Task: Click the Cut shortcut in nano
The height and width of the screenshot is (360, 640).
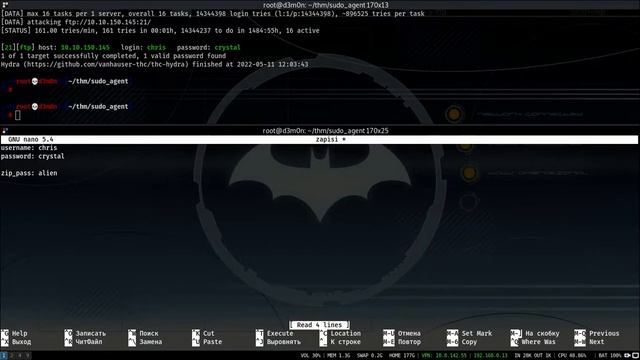Action: coord(203,333)
